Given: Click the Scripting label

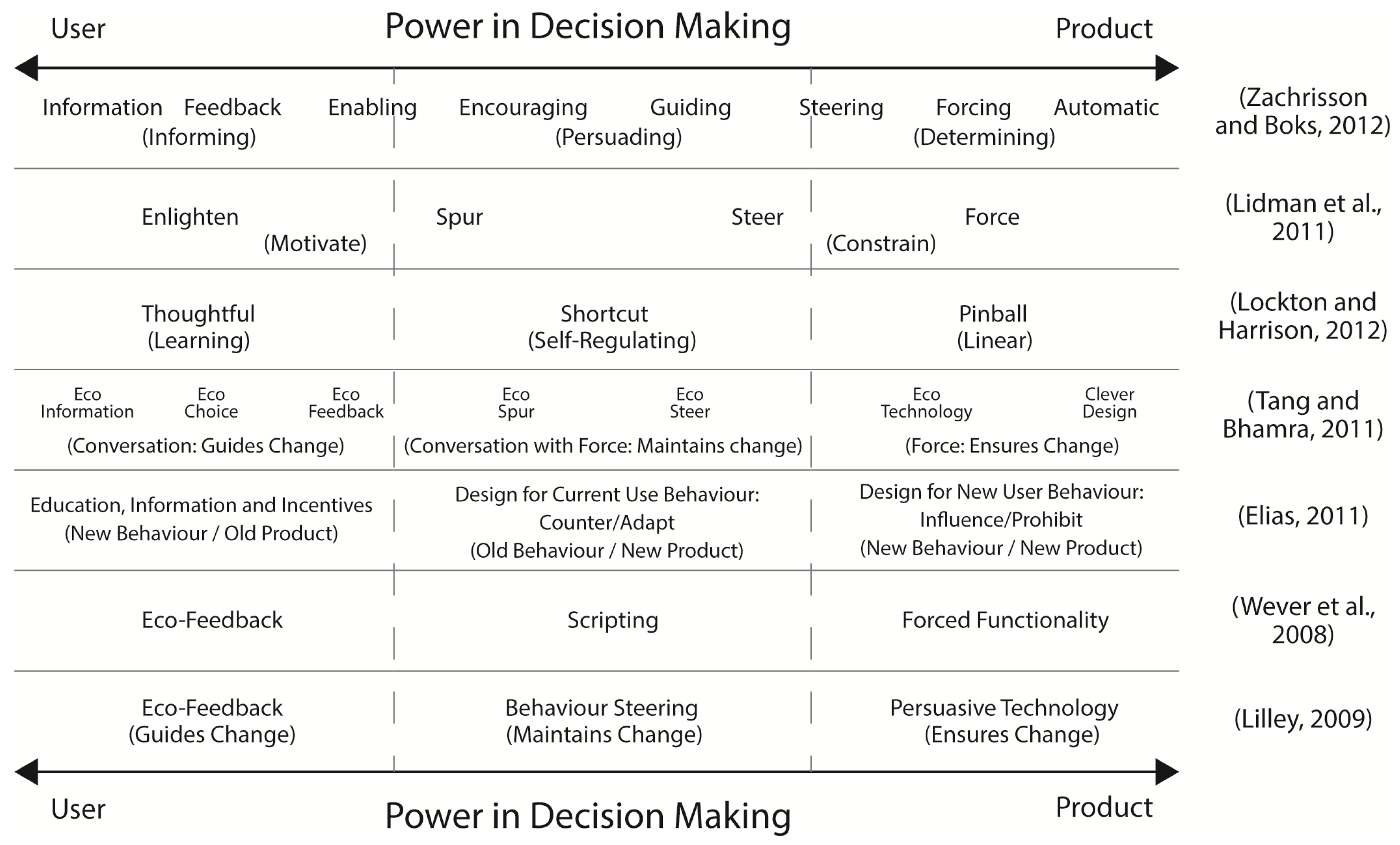Looking at the screenshot, I should tap(612, 620).
